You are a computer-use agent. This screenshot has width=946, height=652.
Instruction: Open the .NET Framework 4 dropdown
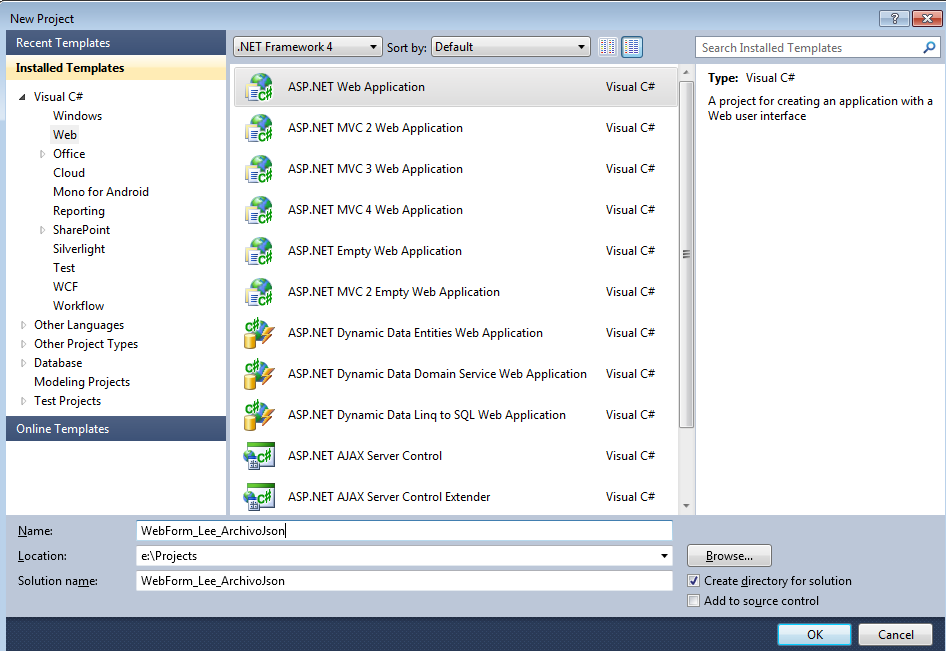(x=308, y=47)
